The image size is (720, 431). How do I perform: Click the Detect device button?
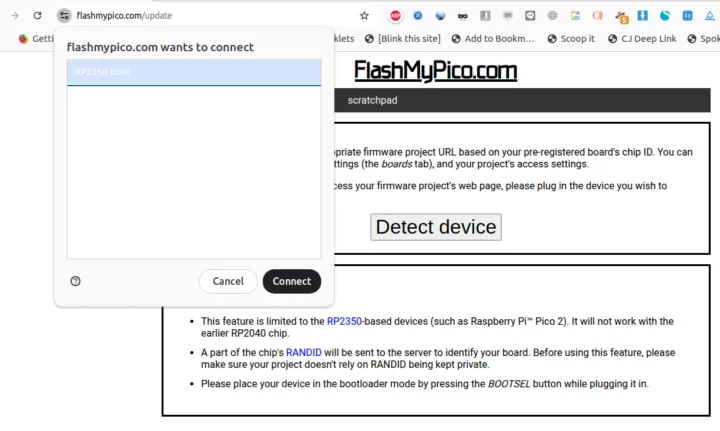tap(435, 227)
